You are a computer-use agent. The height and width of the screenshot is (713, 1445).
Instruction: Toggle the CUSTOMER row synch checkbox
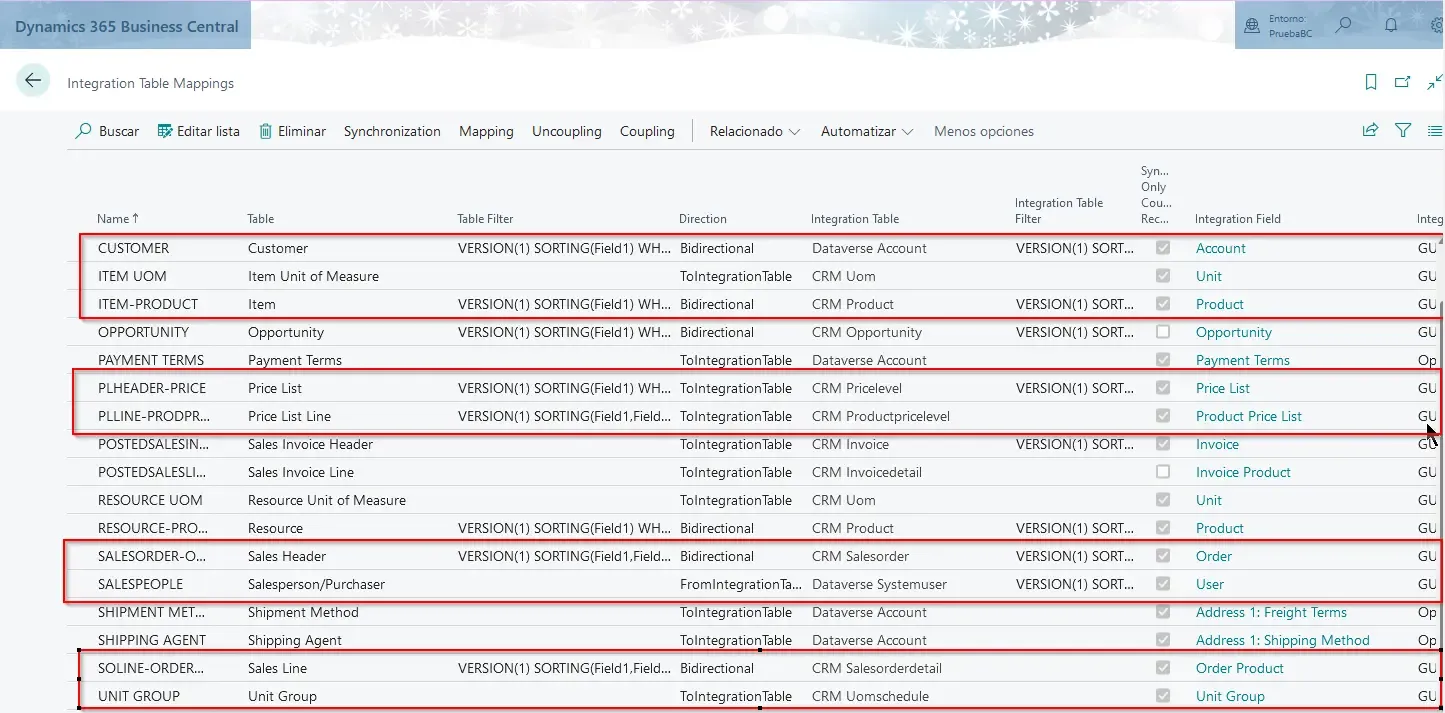[x=1162, y=247]
